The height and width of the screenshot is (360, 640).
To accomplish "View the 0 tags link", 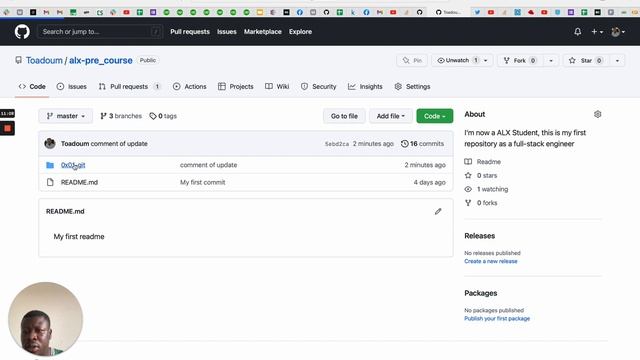I will (x=163, y=116).
